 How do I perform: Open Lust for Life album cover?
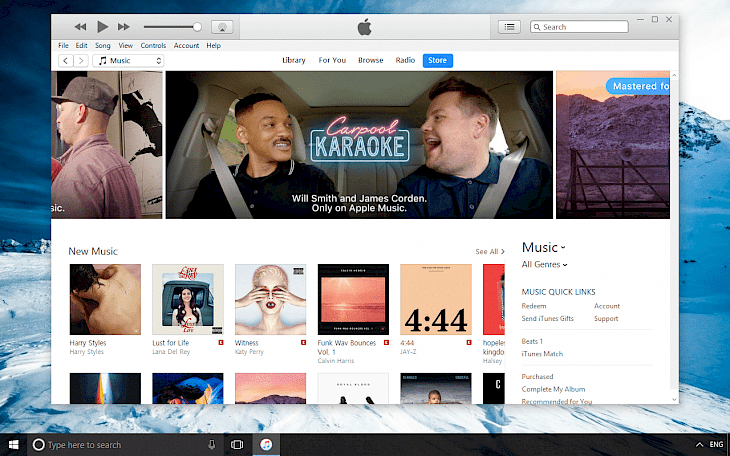coord(188,299)
